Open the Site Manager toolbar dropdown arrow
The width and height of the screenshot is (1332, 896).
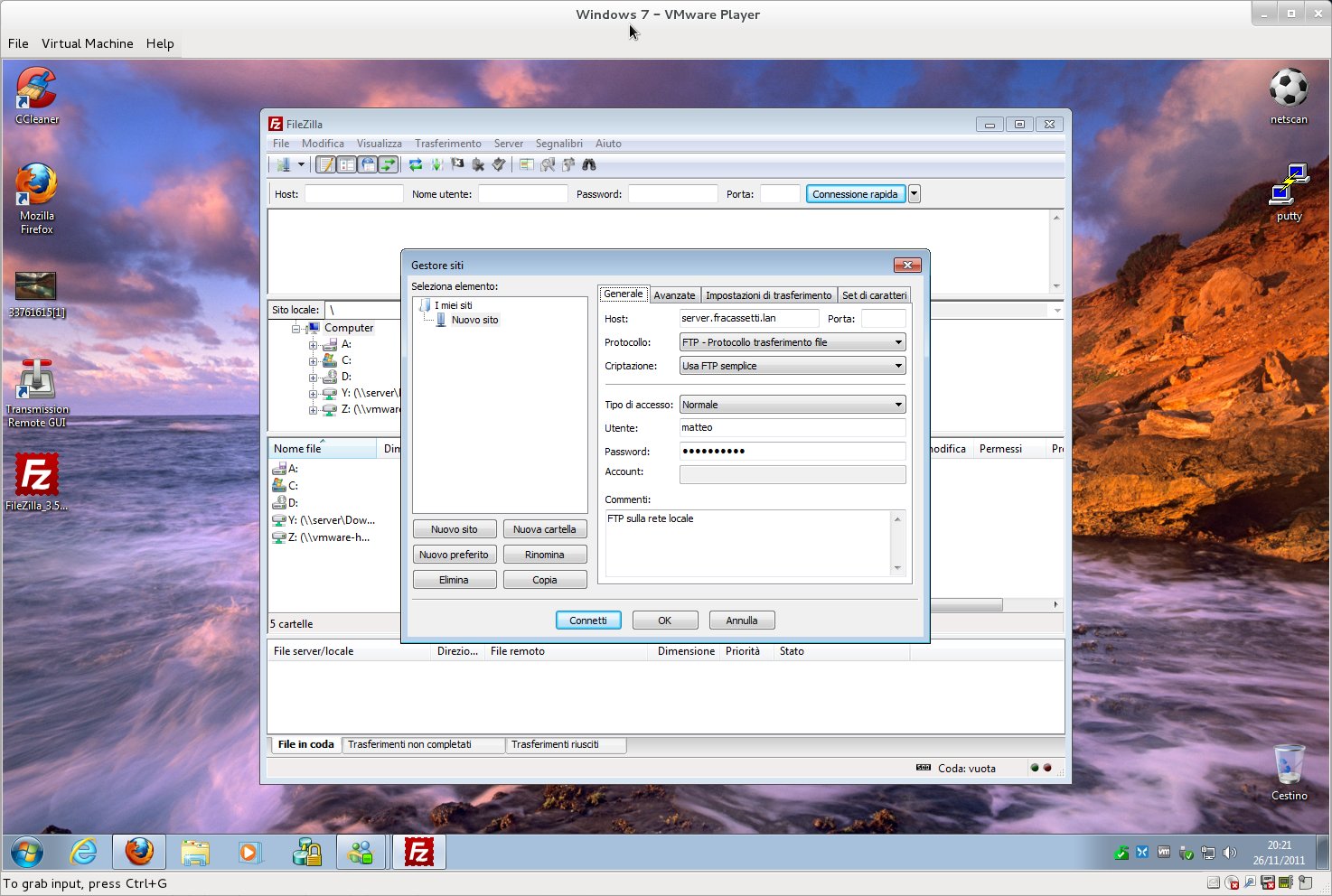point(301,164)
